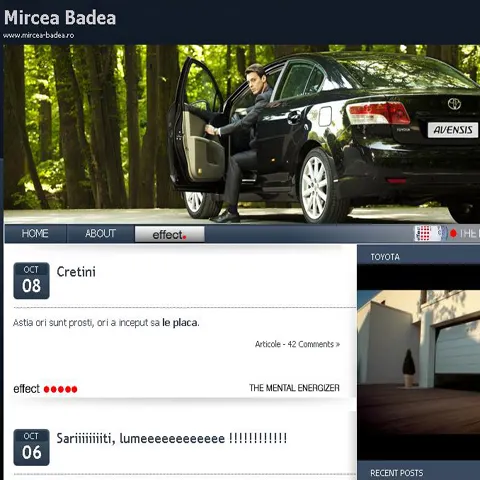The image size is (480, 480).
Task: Open the Articole category link
Action: (268, 344)
